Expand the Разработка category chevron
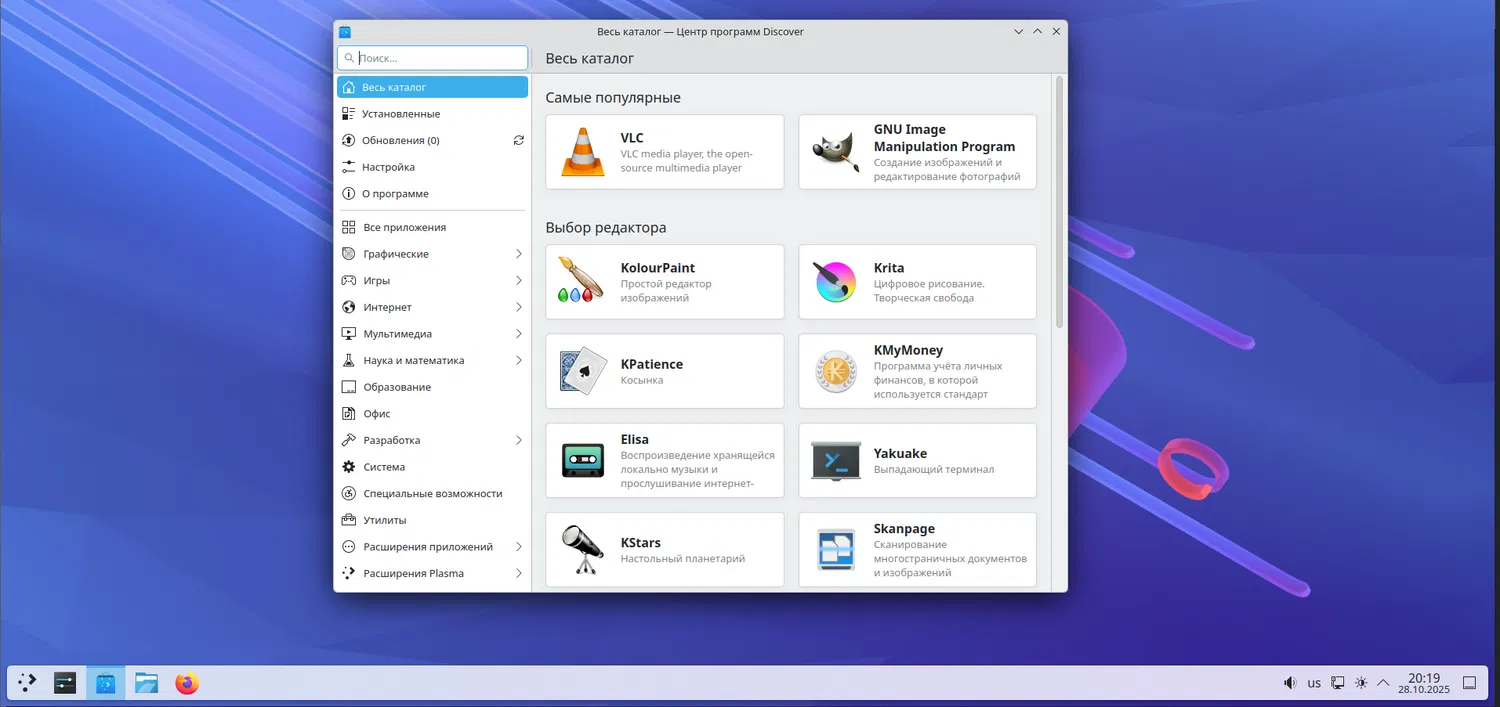This screenshot has width=1500, height=707. 519,440
